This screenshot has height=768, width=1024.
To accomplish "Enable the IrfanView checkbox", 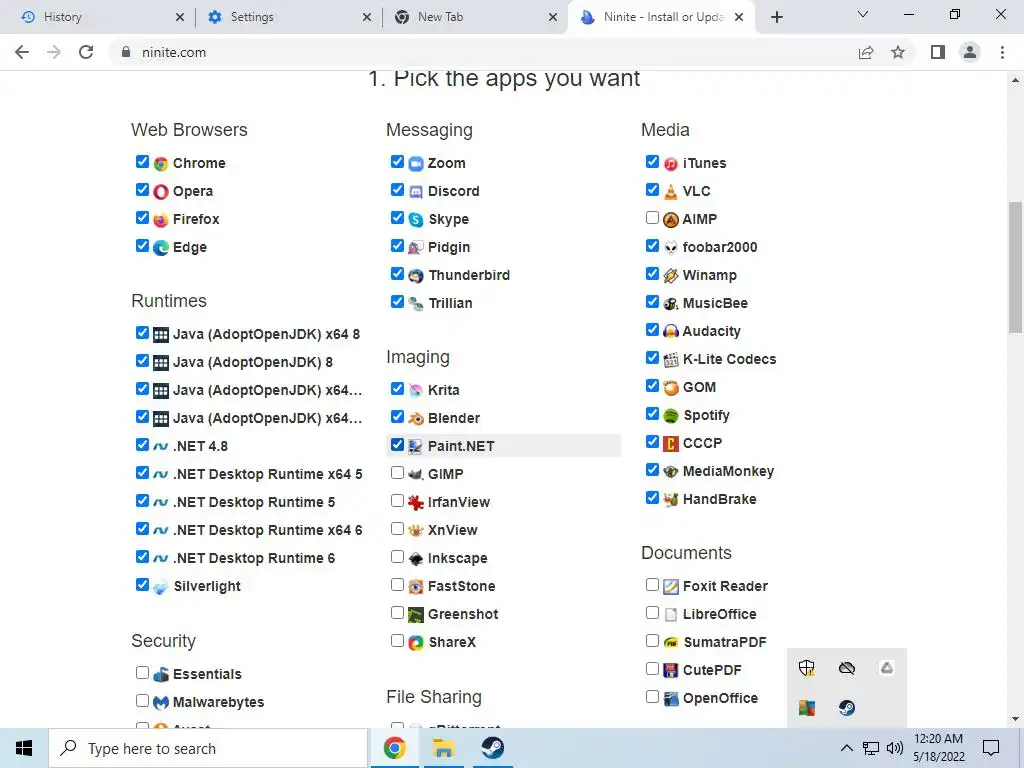I will (x=397, y=500).
